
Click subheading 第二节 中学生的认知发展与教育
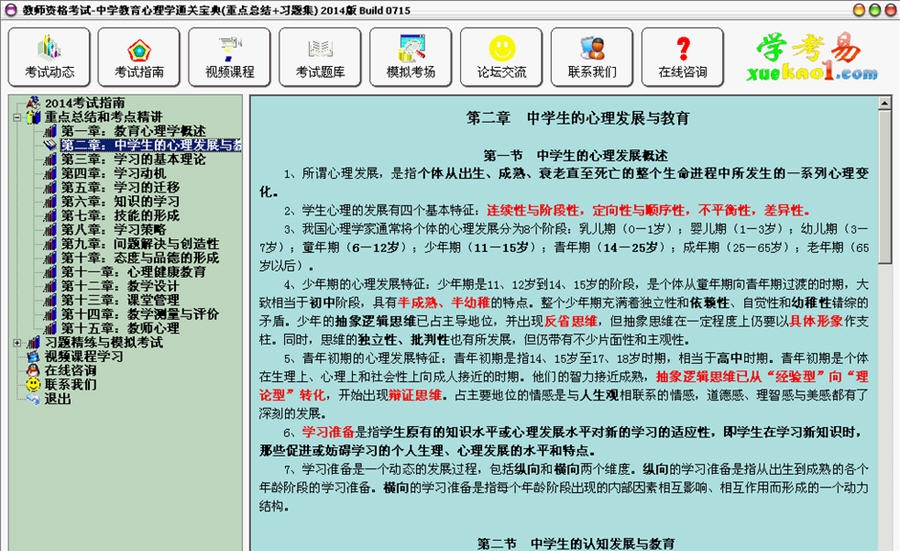click(576, 543)
